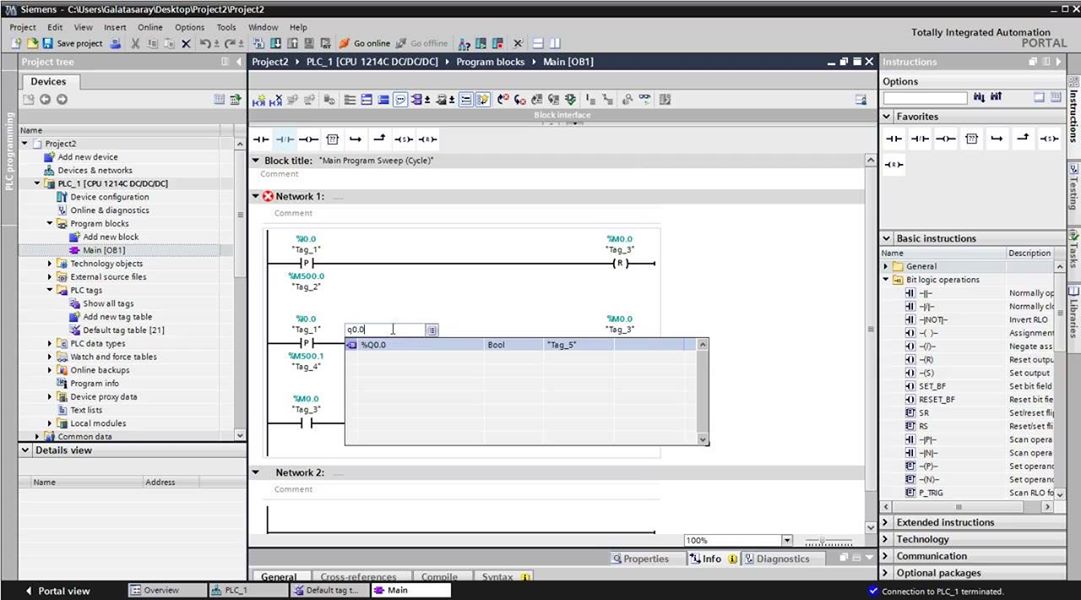Collapse the Favorites section in Instructions
Image resolution: width=1081 pixels, height=600 pixels.
[x=887, y=117]
